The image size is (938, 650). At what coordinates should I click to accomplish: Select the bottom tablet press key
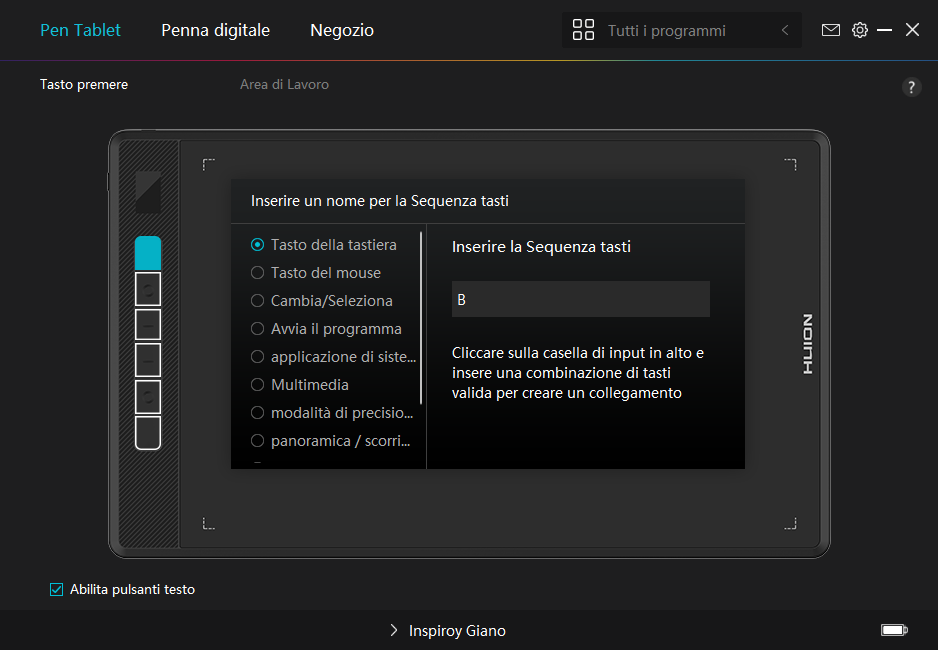tap(147, 433)
